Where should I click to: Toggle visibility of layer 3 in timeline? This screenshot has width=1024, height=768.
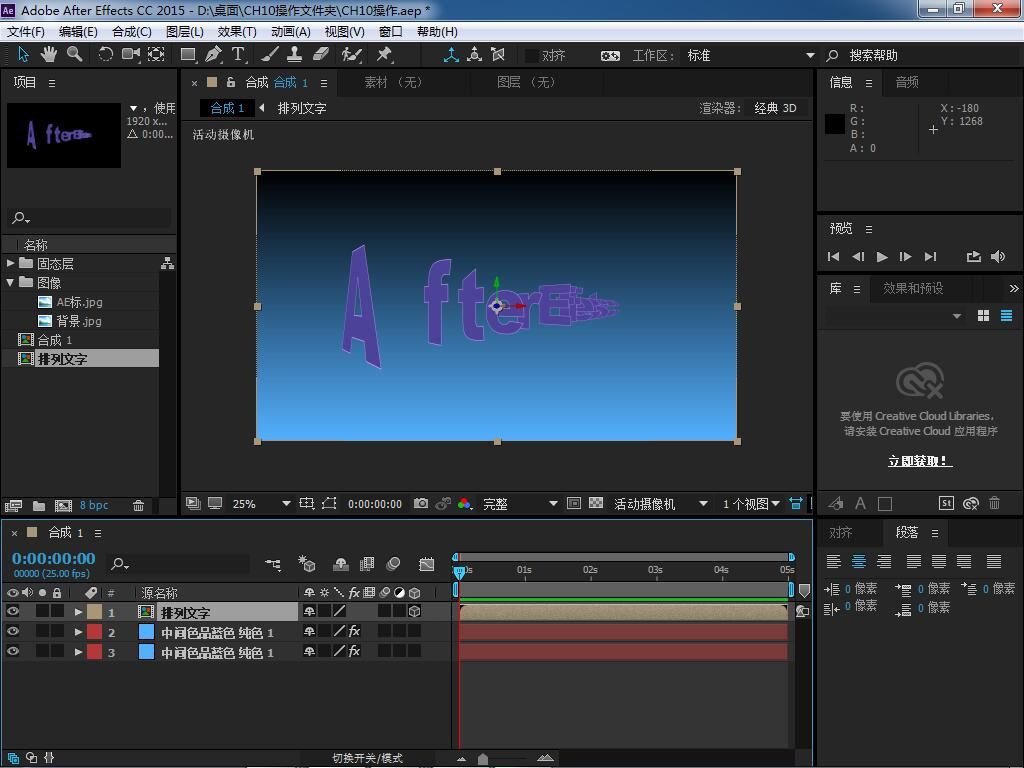(x=12, y=651)
